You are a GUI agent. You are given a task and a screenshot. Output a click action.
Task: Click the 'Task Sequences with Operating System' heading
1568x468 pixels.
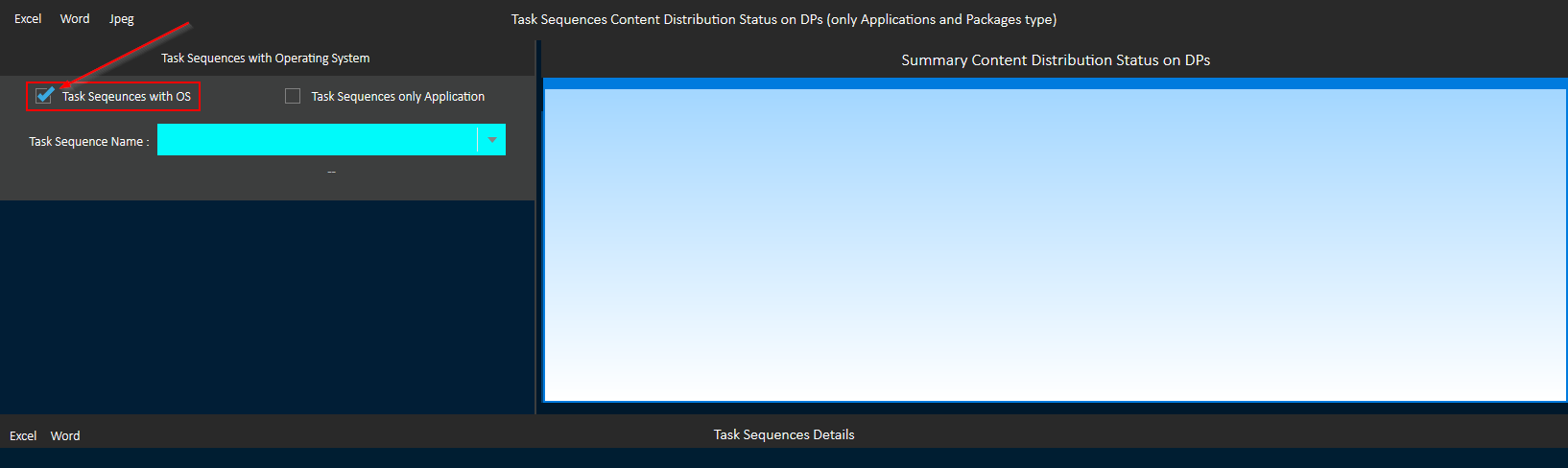(265, 58)
